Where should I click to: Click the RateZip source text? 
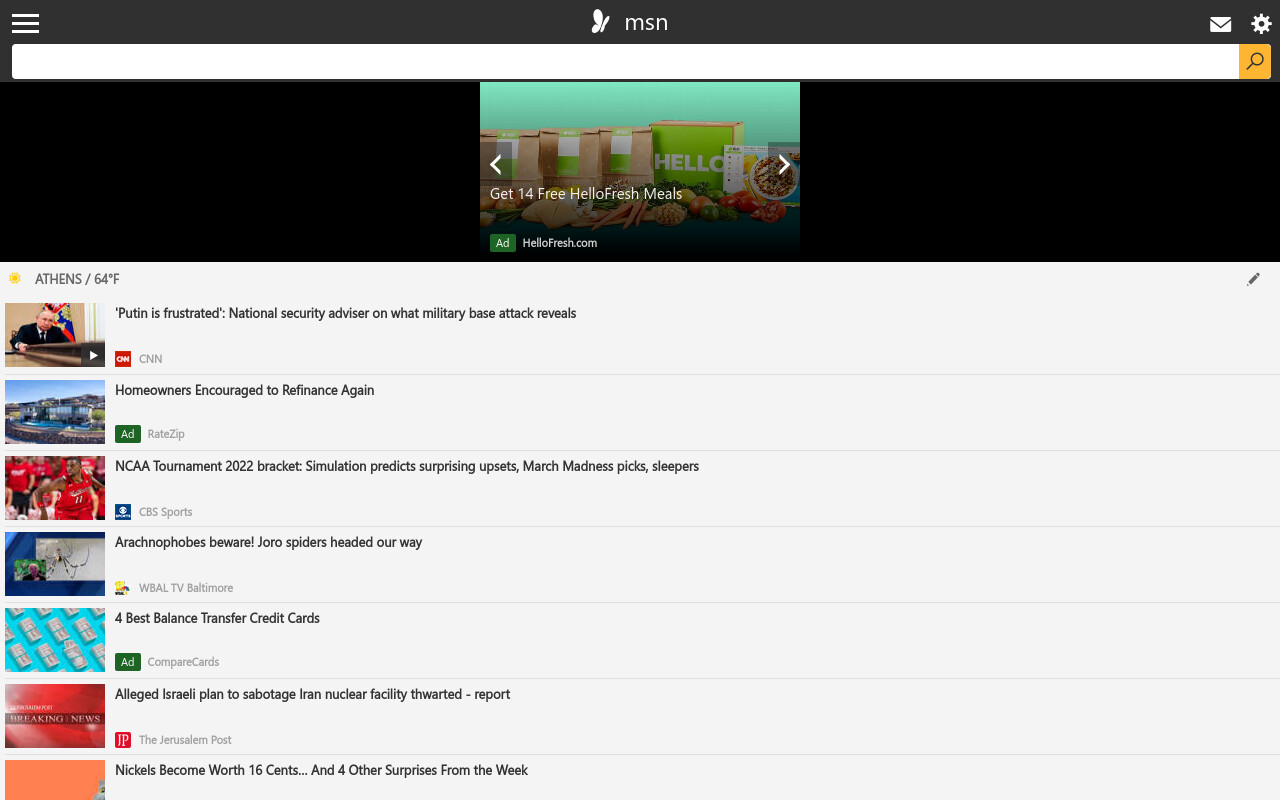166,434
